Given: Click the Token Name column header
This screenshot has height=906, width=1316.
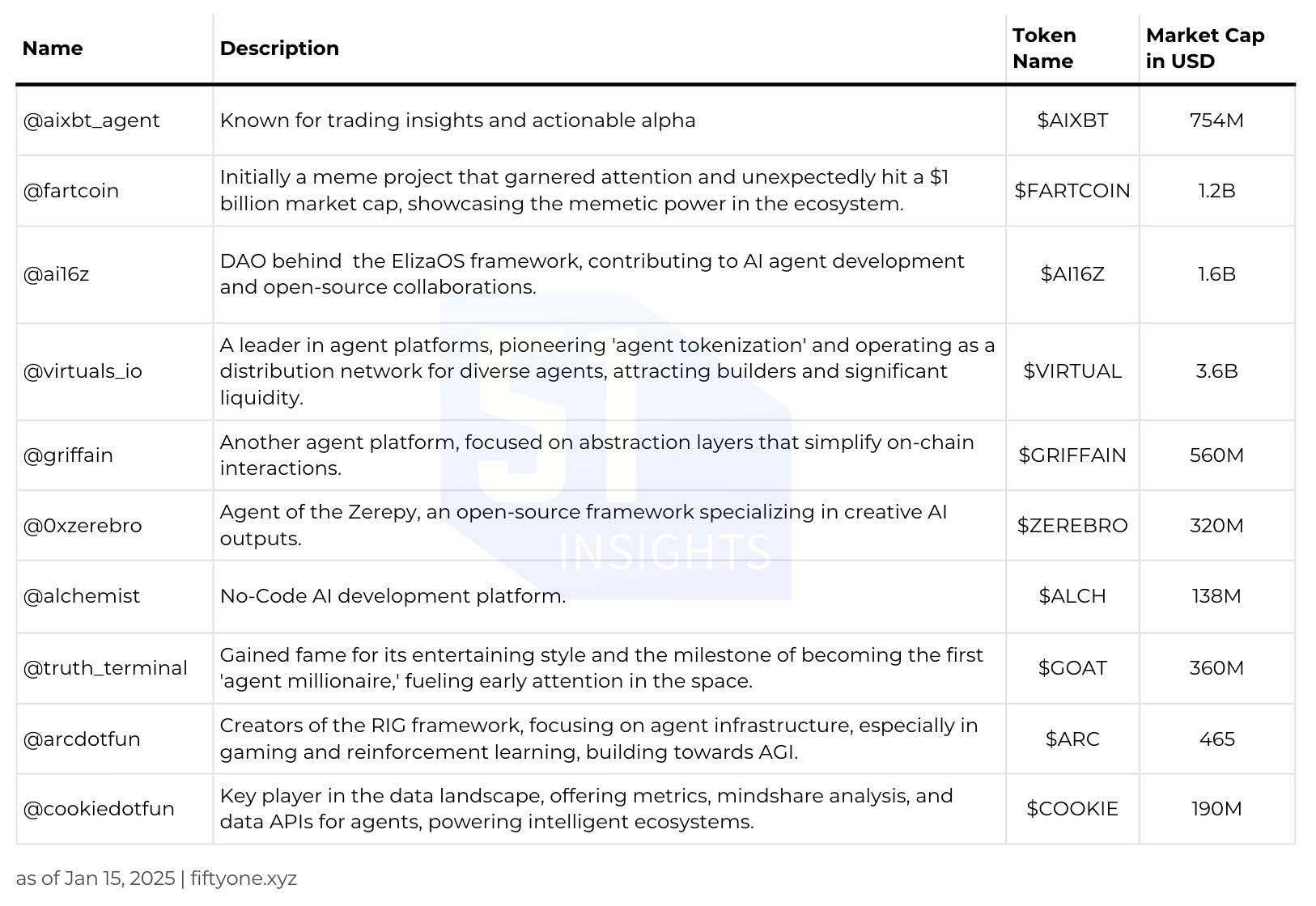Looking at the screenshot, I should (1044, 49).
